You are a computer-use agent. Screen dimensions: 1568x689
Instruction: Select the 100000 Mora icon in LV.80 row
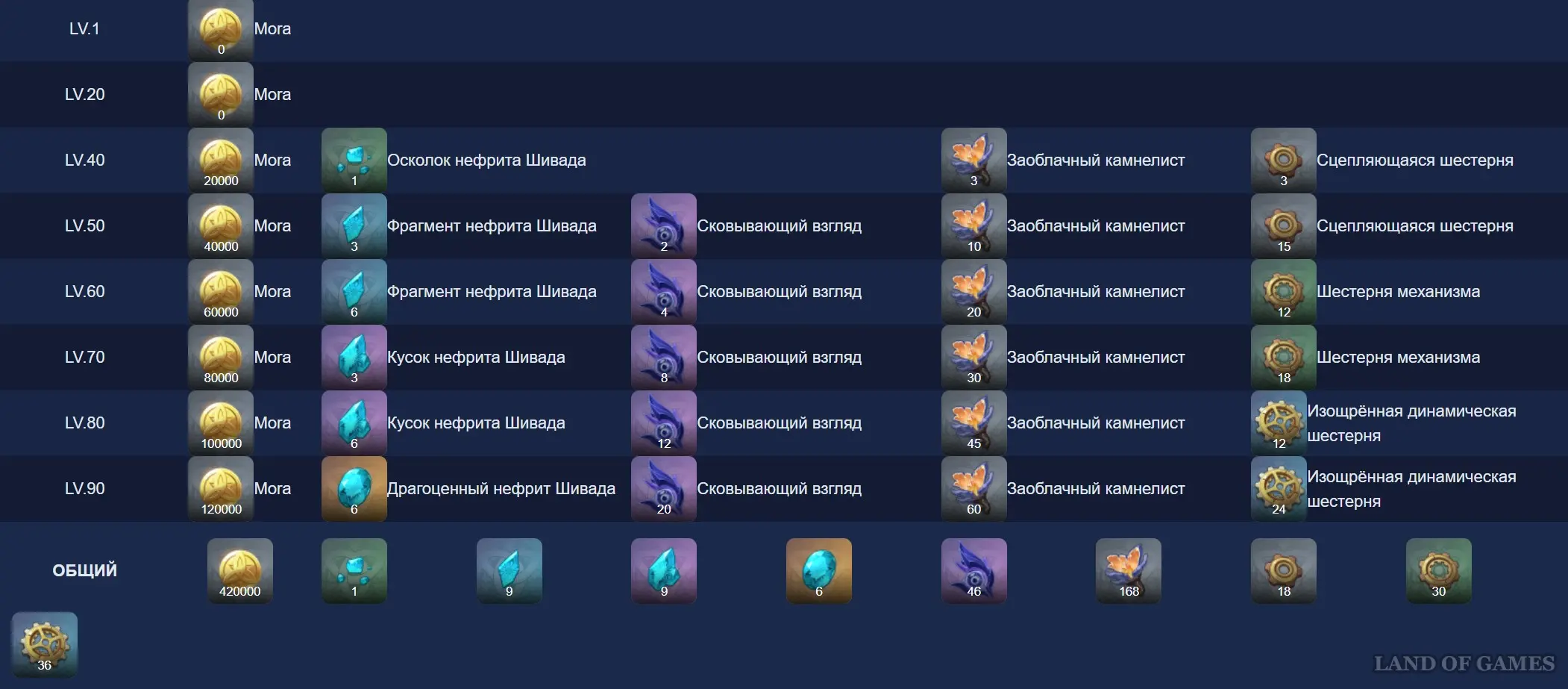click(x=221, y=423)
